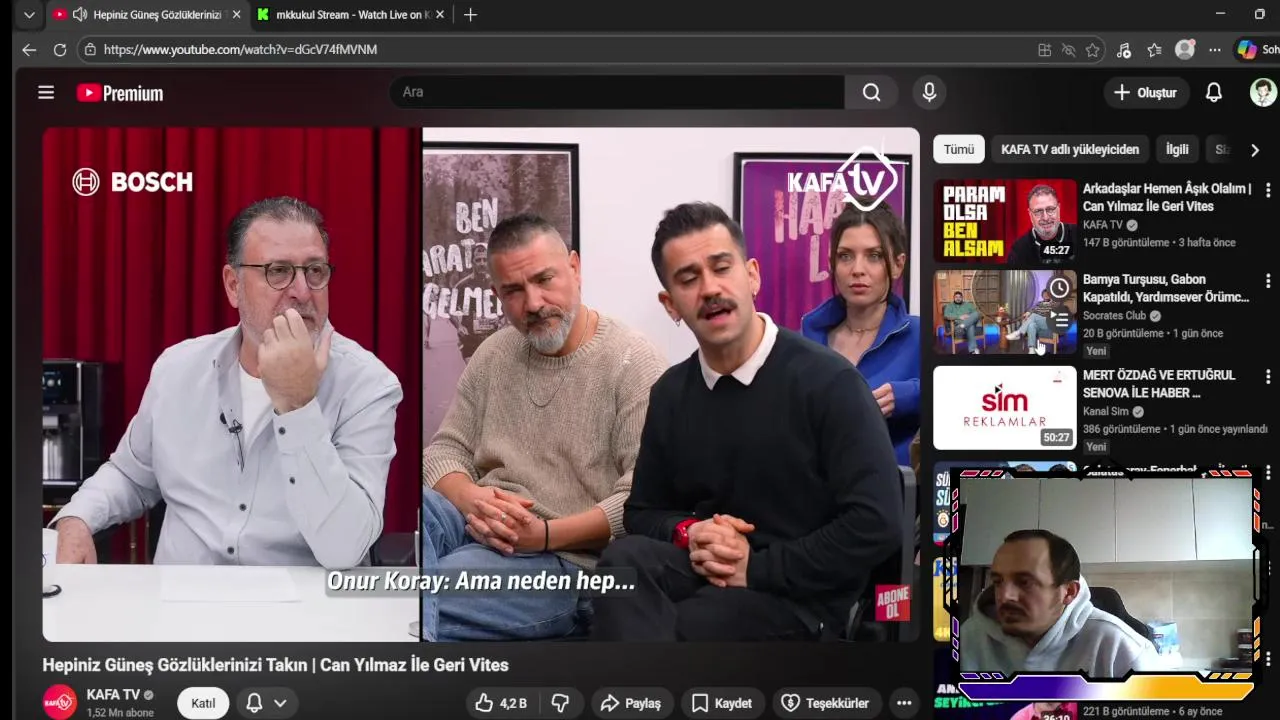Click the video title Hepiniz Güneş Gözlüklerinizi Takın
Screen dimensions: 1280x720
click(275, 665)
